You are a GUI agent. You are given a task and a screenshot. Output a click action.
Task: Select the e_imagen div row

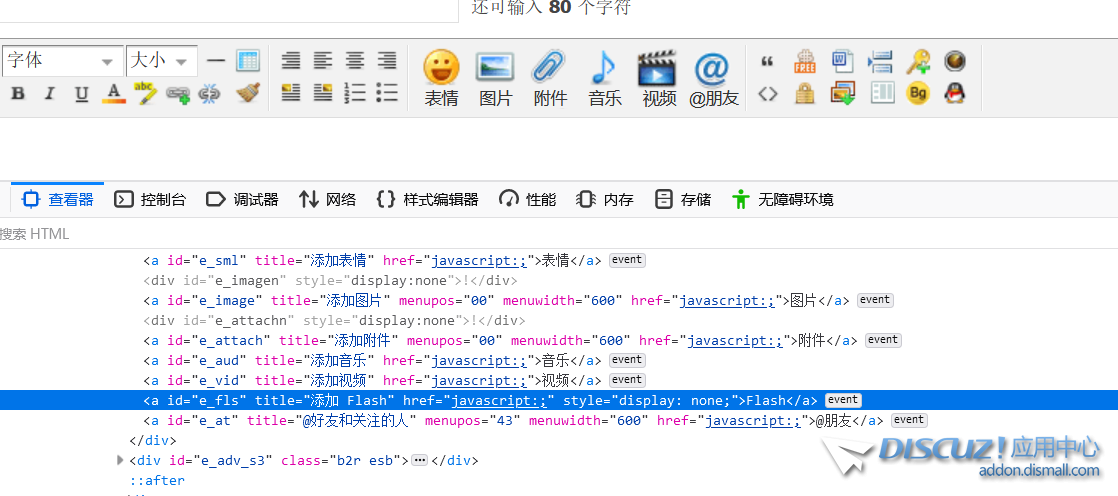(x=330, y=280)
